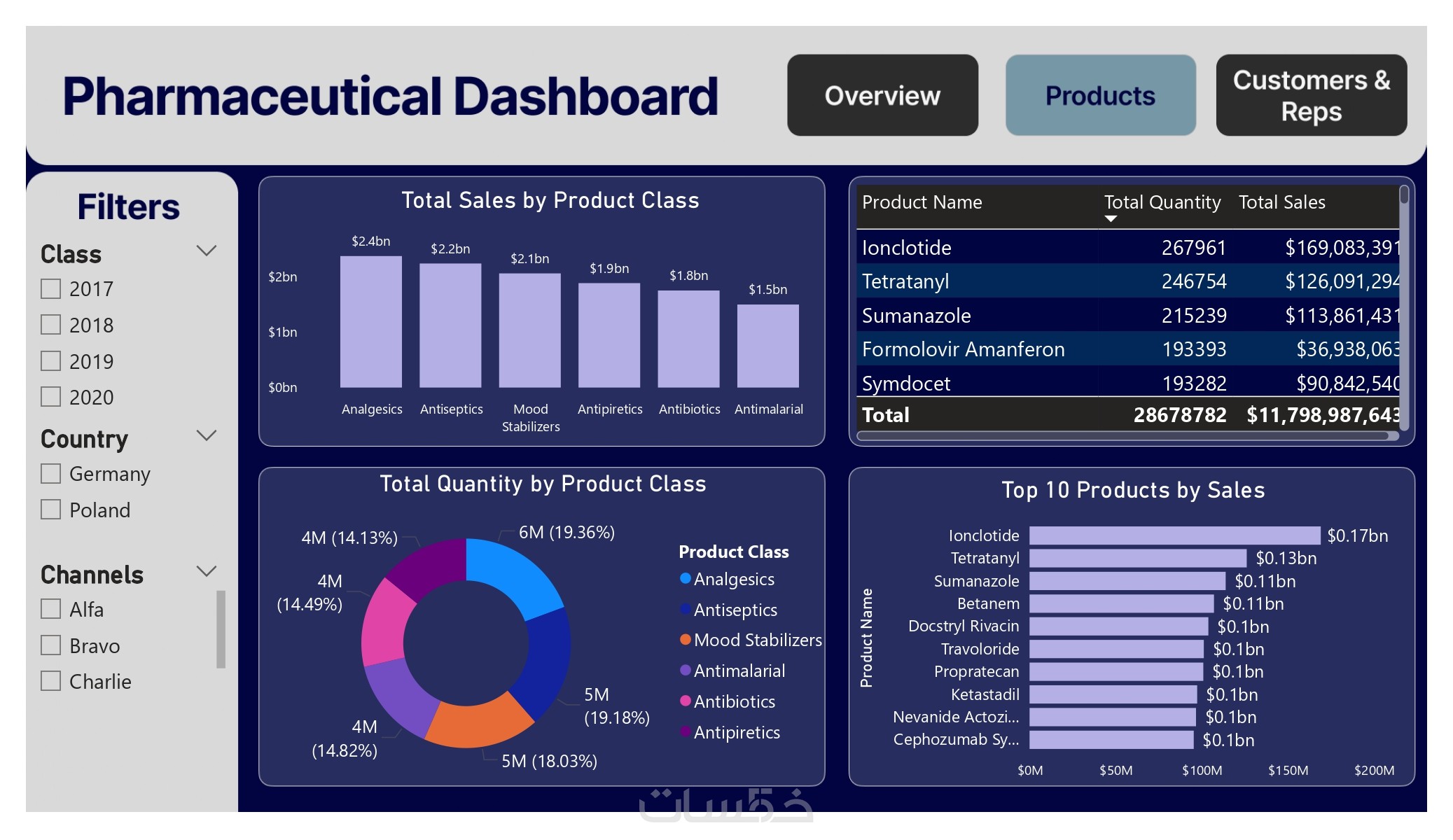Click the Antimalarial purple legend marker

coord(686,670)
